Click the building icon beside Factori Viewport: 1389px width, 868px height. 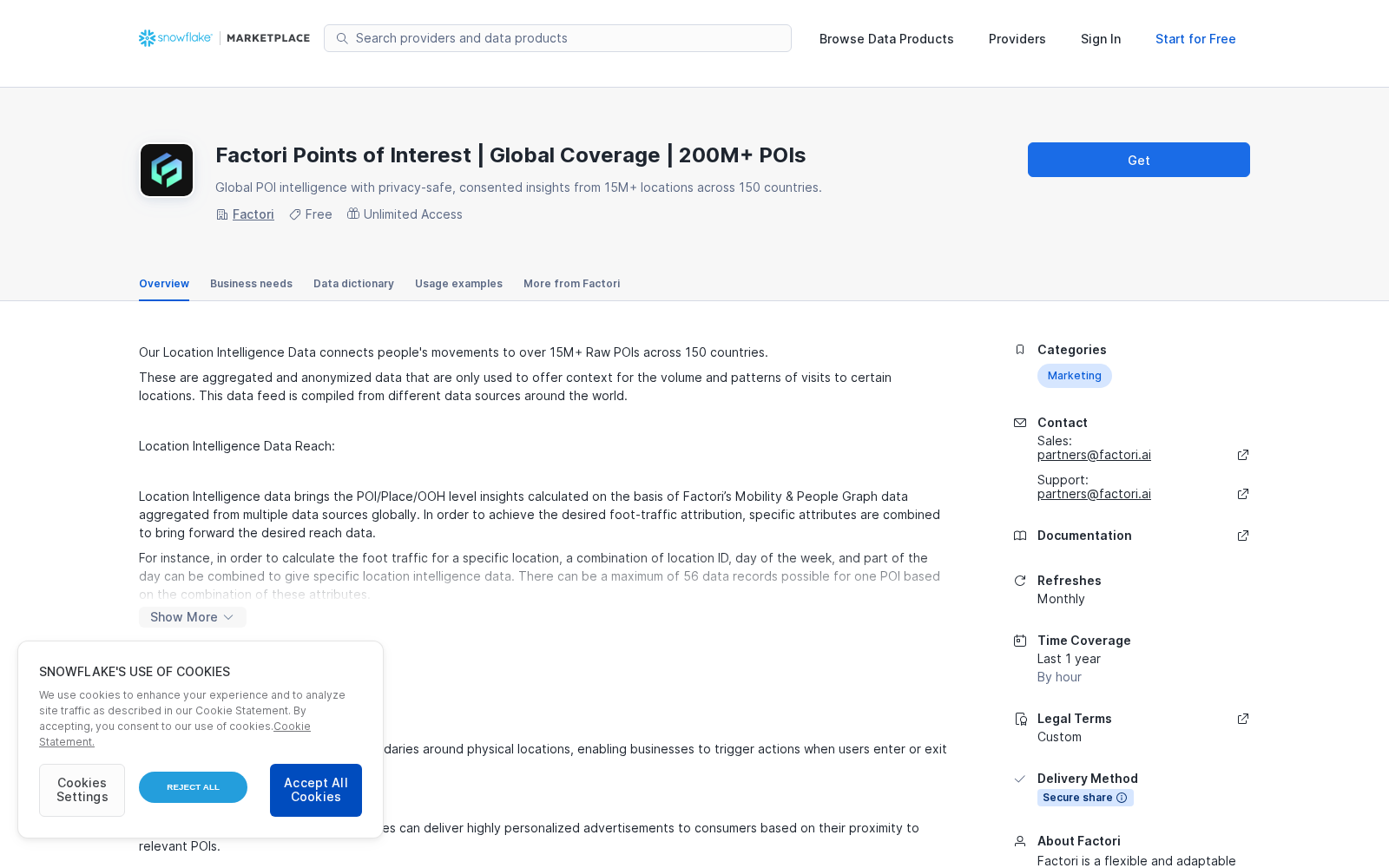point(222,214)
